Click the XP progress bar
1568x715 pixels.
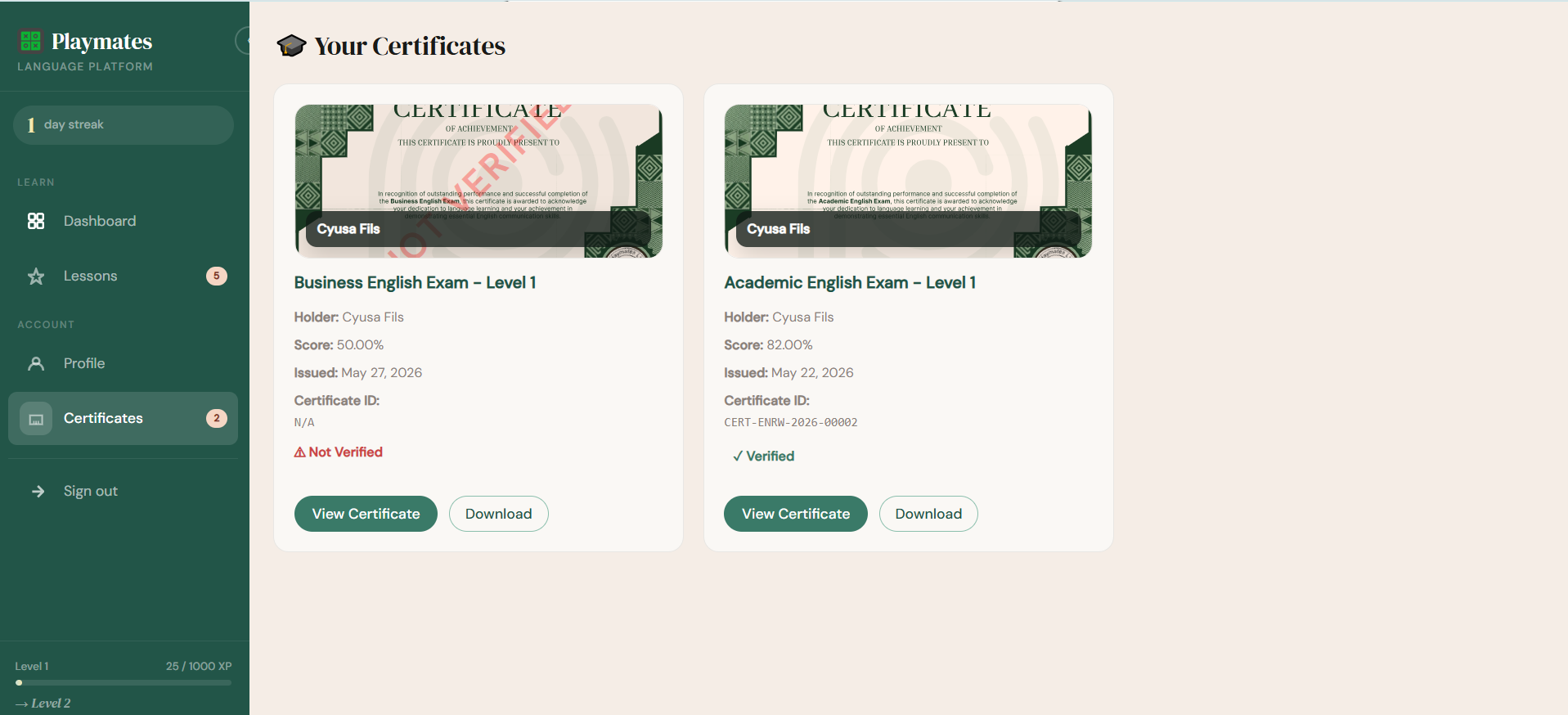pyautogui.click(x=124, y=682)
